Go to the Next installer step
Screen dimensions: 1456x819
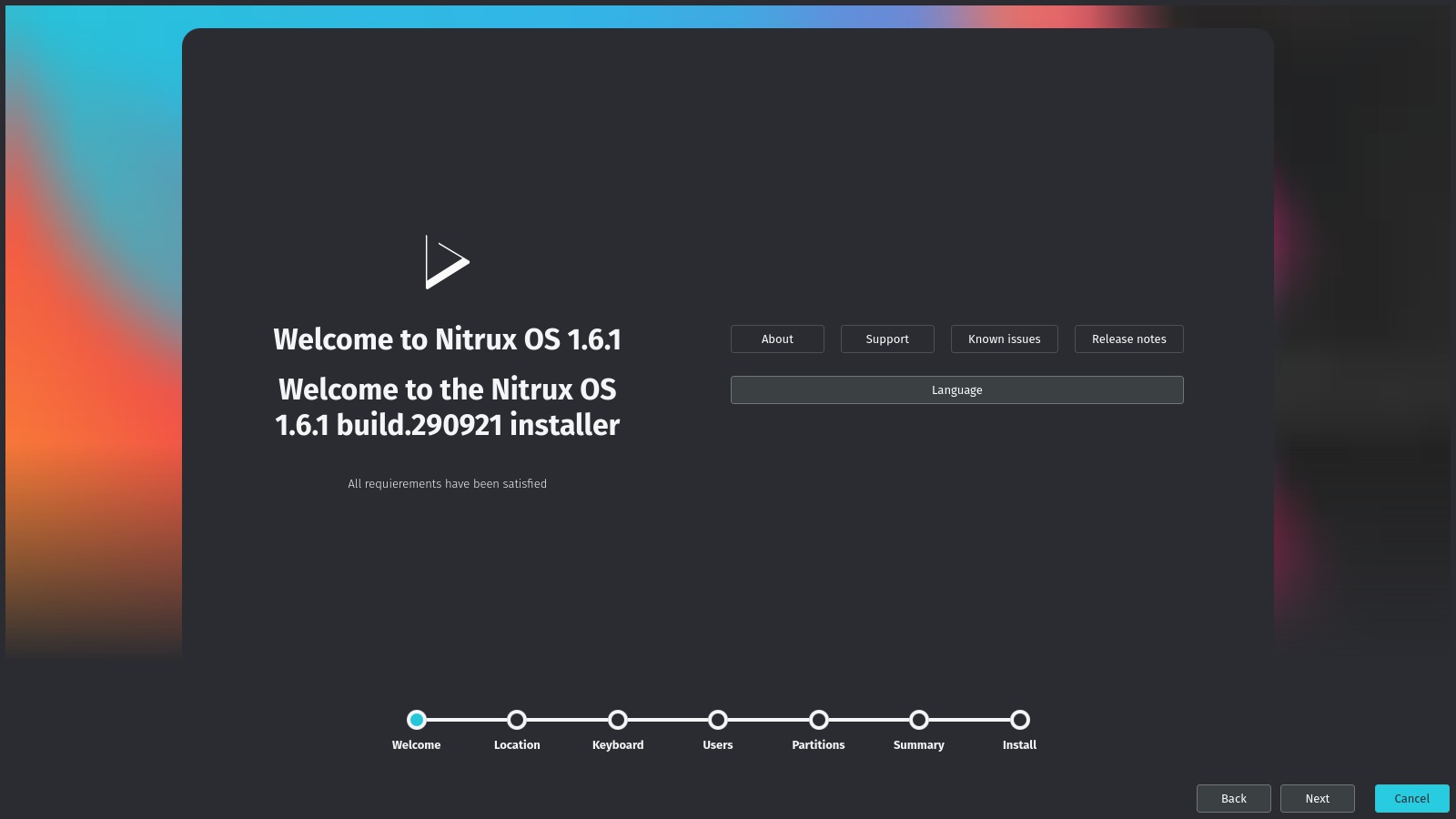pyautogui.click(x=1317, y=798)
